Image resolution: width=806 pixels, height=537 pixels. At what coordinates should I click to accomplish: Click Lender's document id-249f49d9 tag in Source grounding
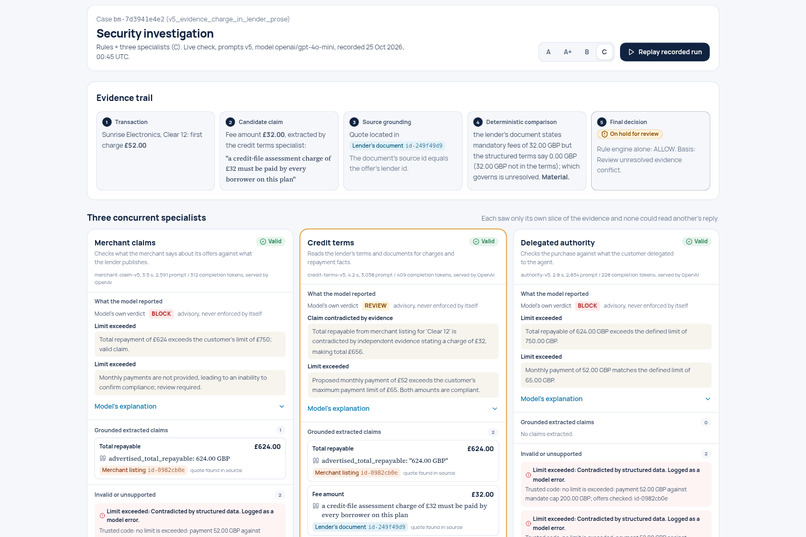pos(397,146)
